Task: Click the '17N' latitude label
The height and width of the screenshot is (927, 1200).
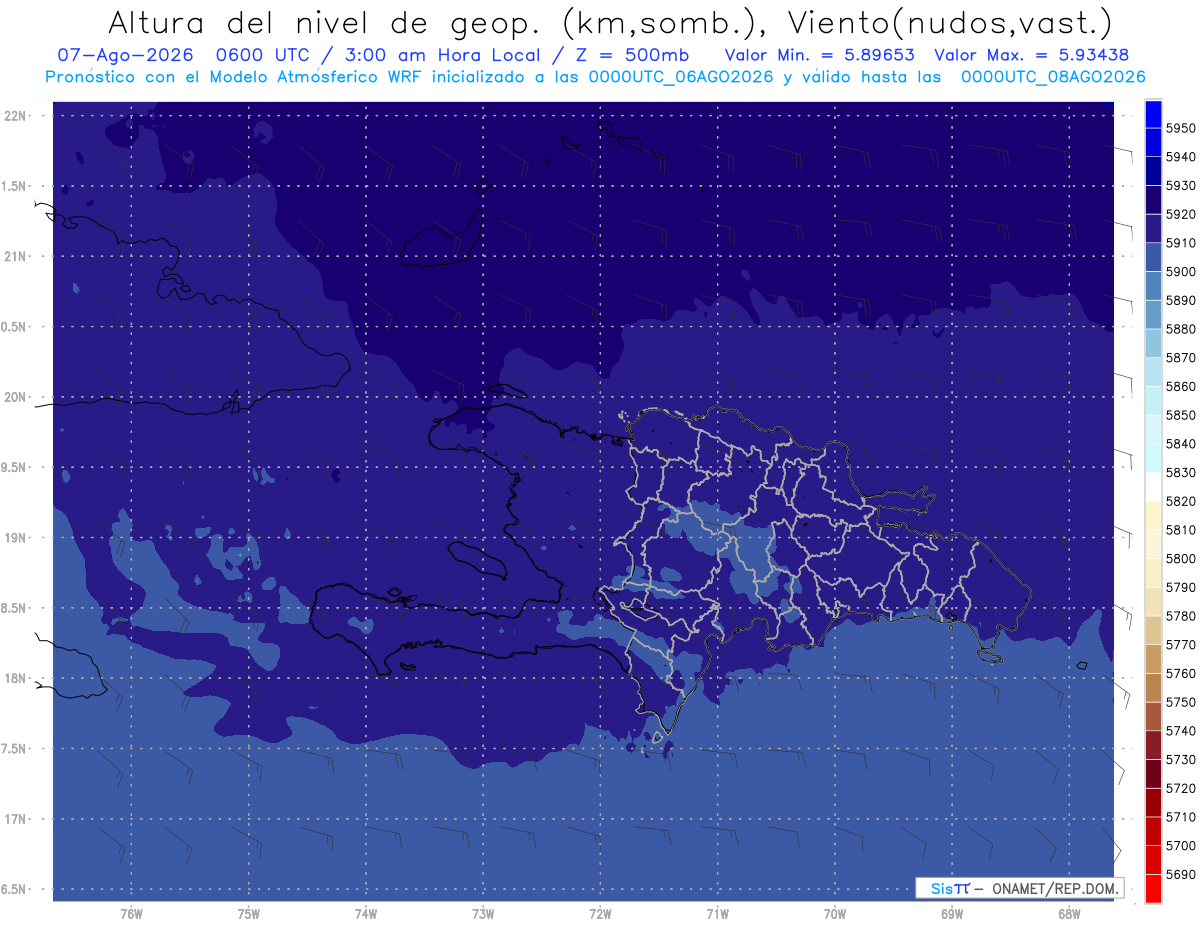Action: pos(17,819)
